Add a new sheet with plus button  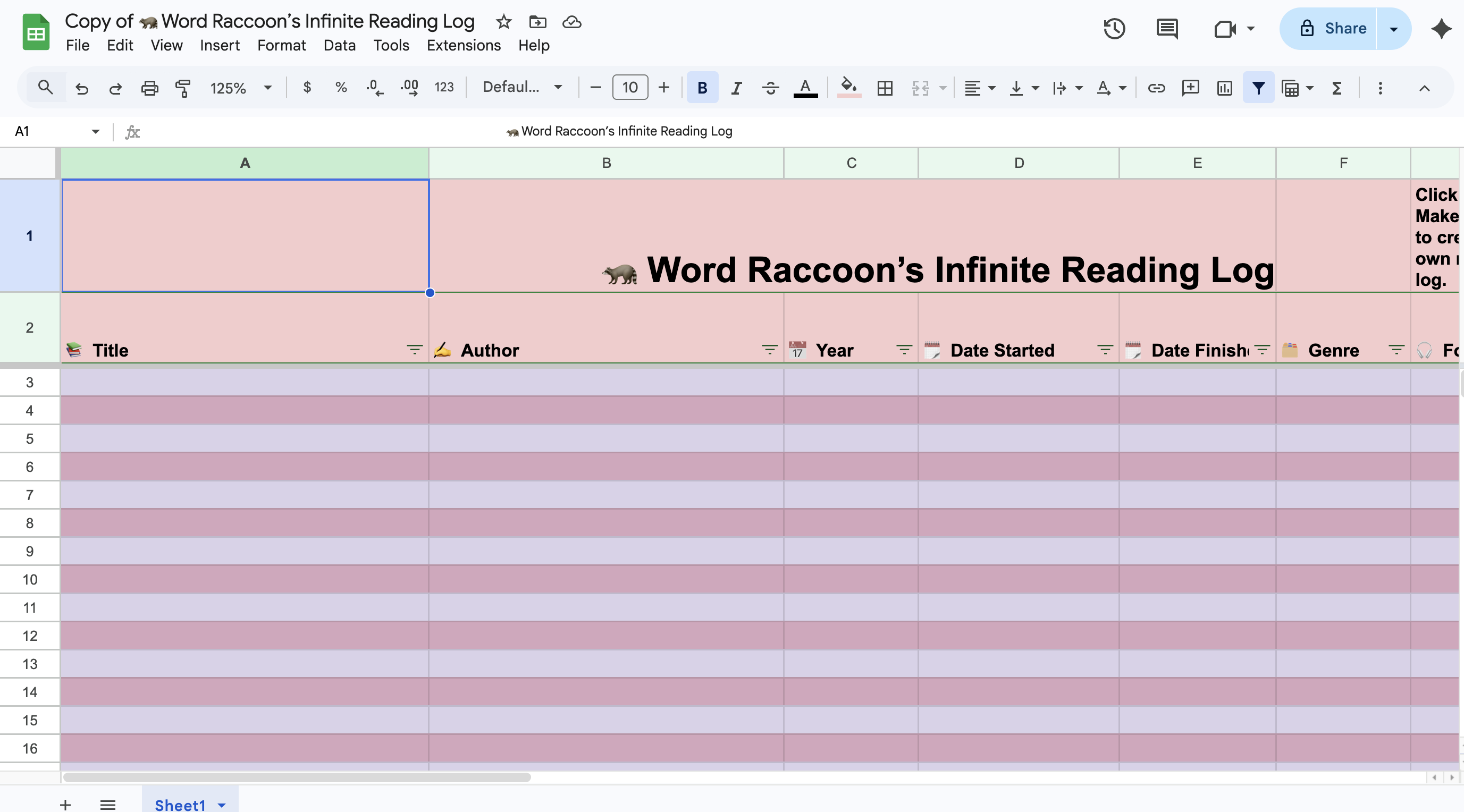pos(65,804)
